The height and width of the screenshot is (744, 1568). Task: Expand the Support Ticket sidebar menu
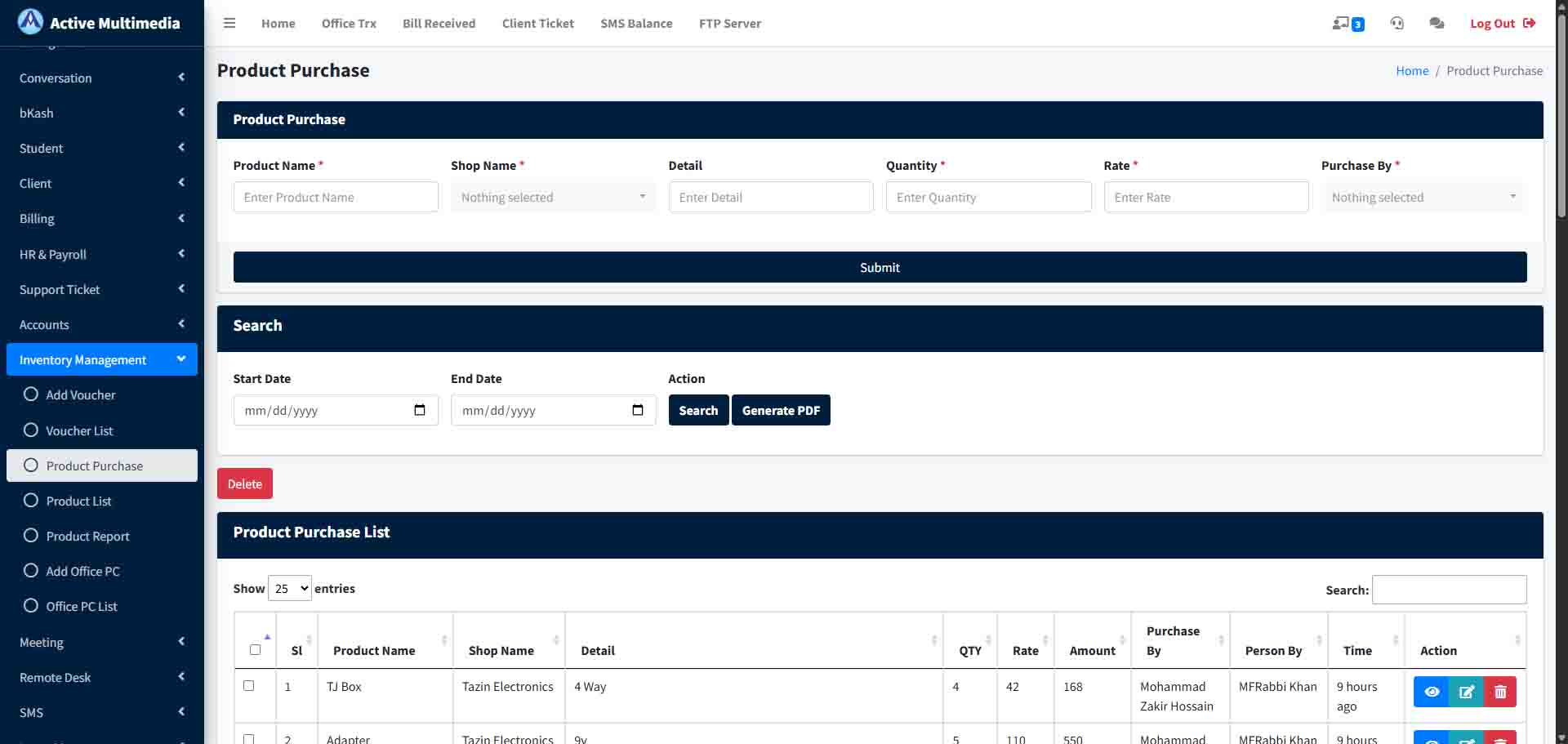click(102, 289)
